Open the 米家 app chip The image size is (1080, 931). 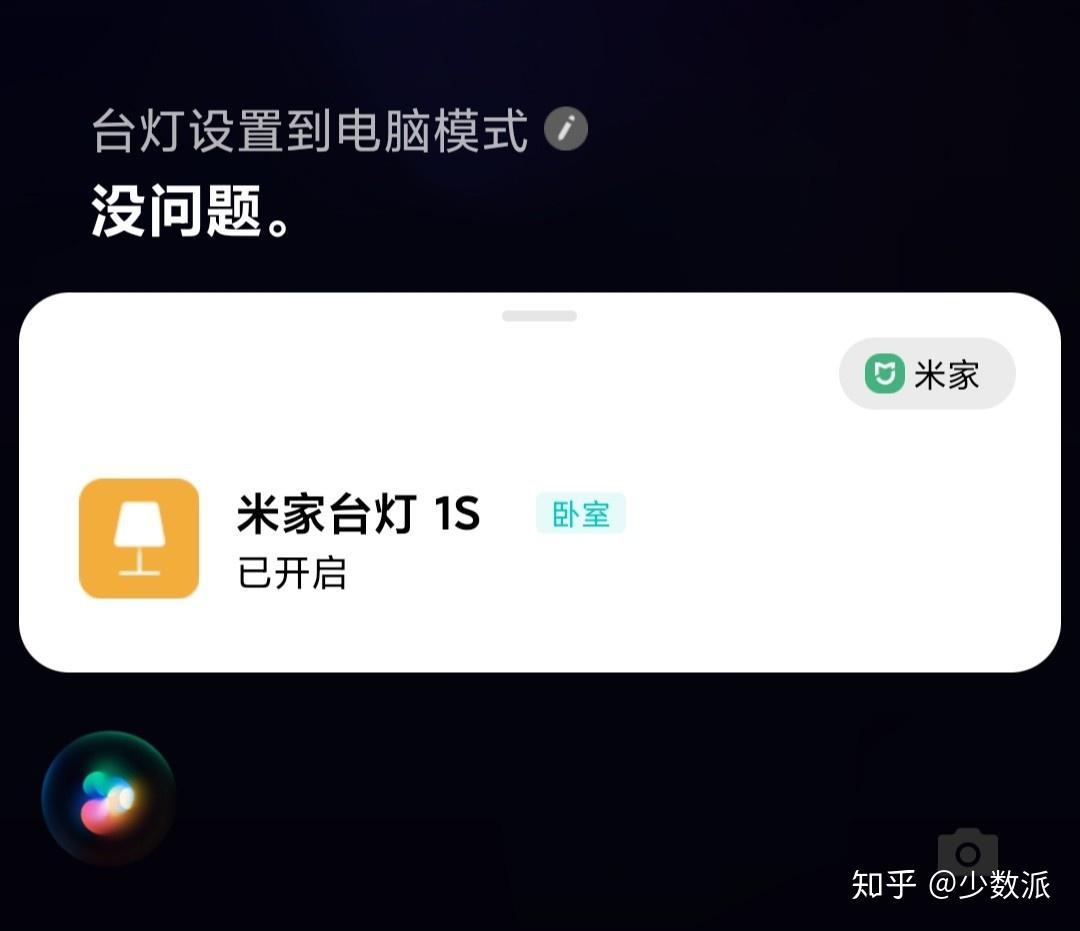[927, 374]
